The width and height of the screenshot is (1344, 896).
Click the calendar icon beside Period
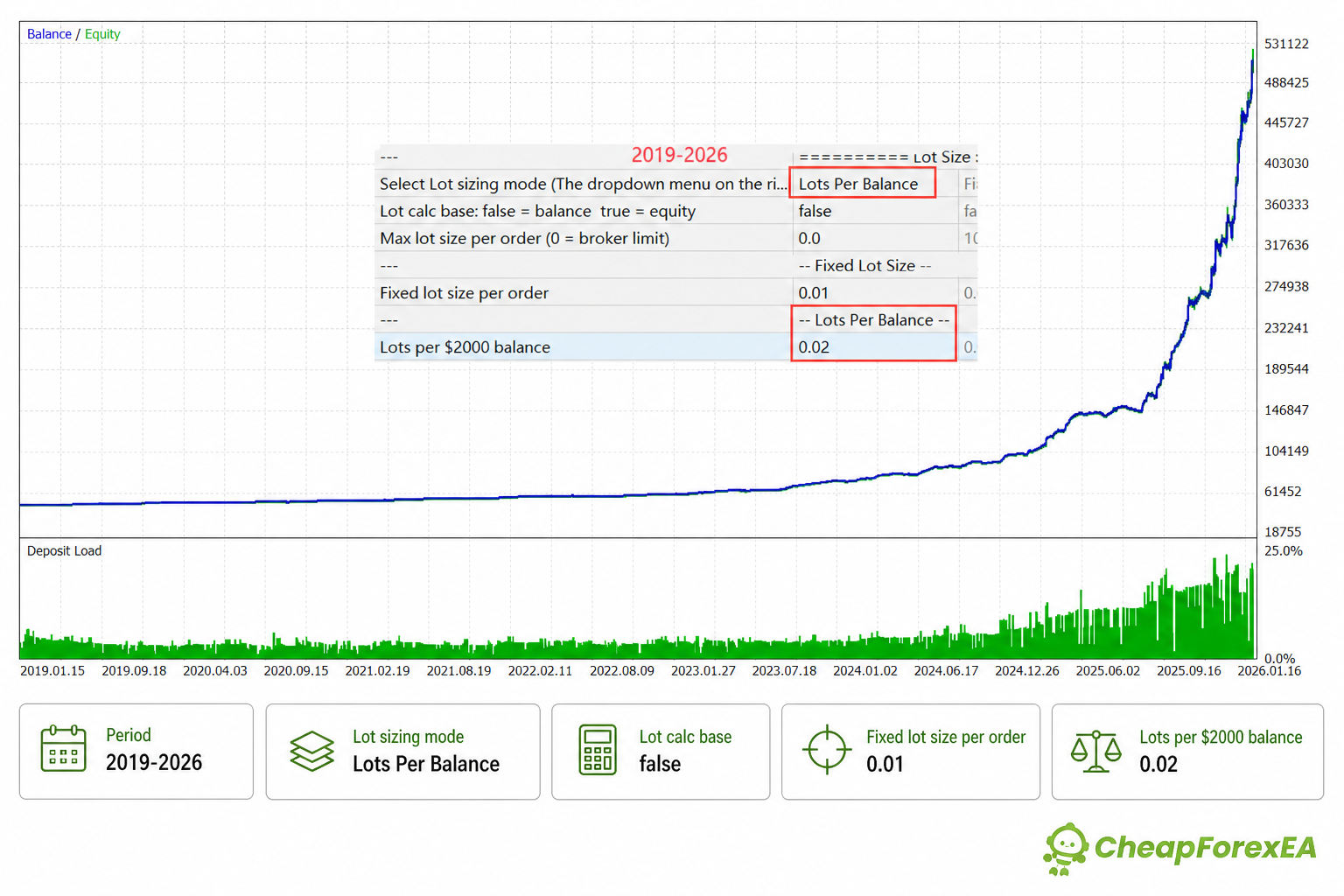click(x=64, y=749)
